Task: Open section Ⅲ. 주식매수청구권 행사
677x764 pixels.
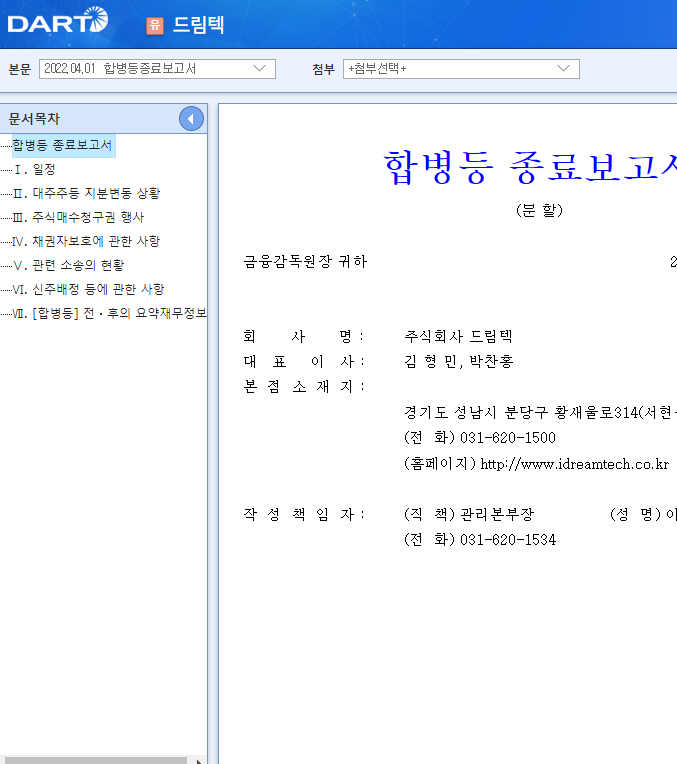Action: (x=78, y=217)
